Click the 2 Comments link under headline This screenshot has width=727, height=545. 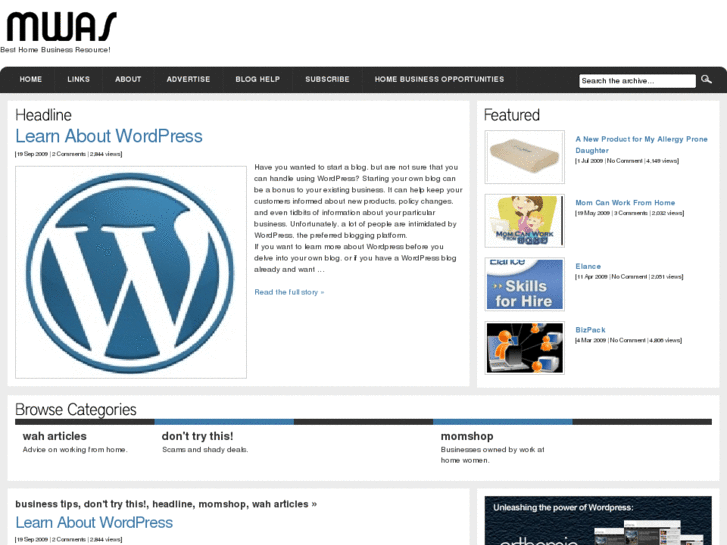tap(69, 154)
